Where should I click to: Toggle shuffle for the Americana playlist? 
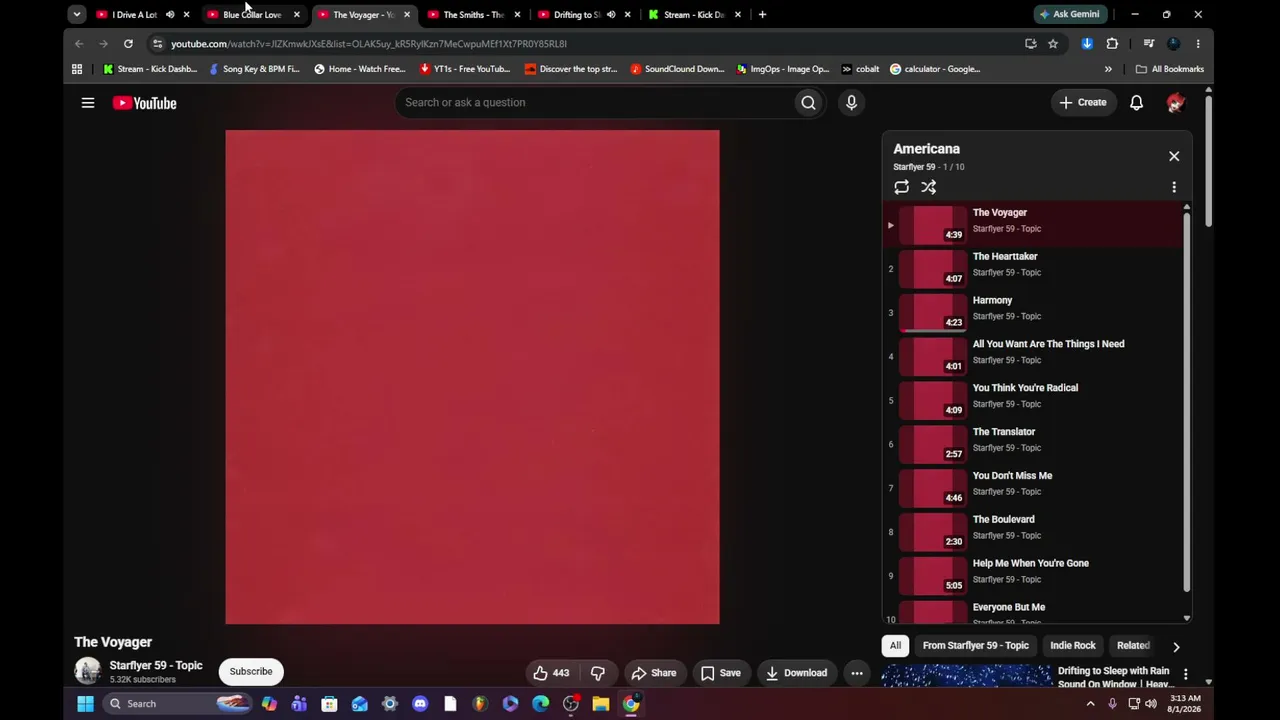[929, 187]
